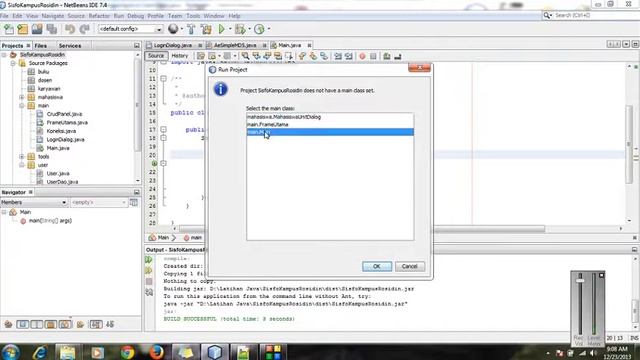Click the red Start Macro Recording icon
The width and height of the screenshot is (640, 360).
[x=362, y=56]
